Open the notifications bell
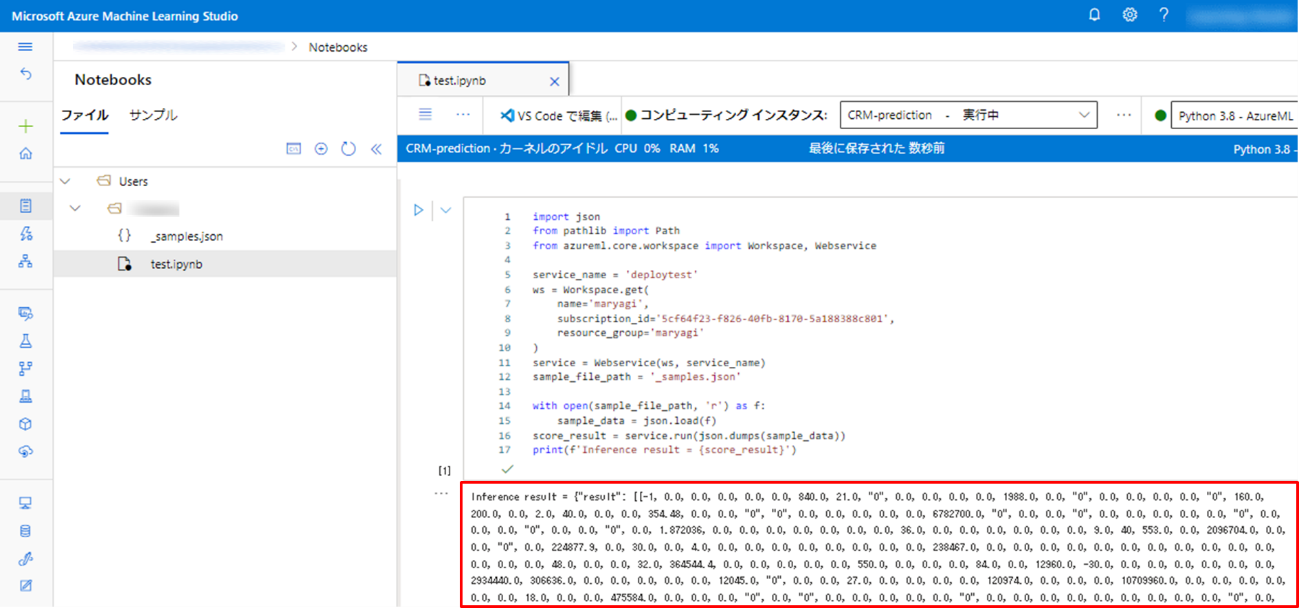This screenshot has height=608, width=1299. 1094,15
